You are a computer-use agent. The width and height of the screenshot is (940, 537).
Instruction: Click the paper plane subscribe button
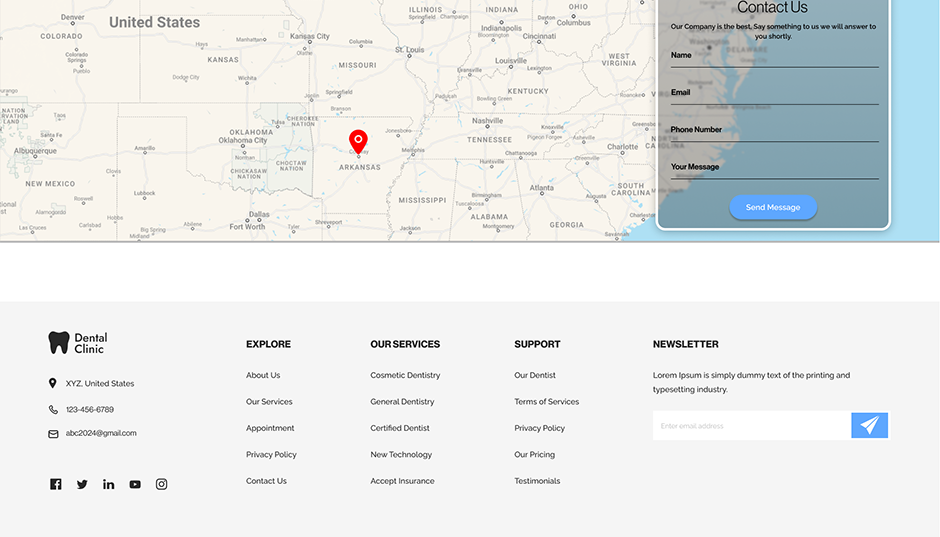[x=869, y=425]
